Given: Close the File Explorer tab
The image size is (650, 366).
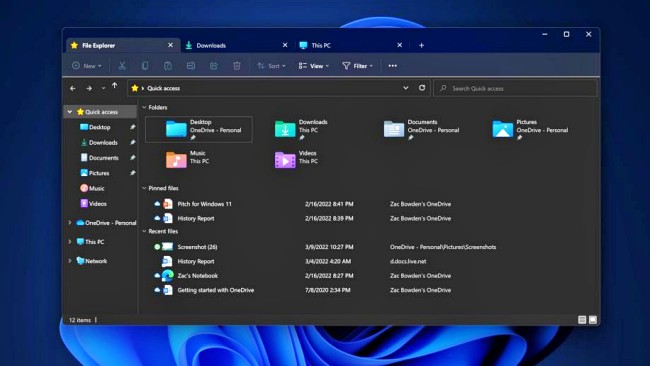Looking at the screenshot, I should click(170, 45).
